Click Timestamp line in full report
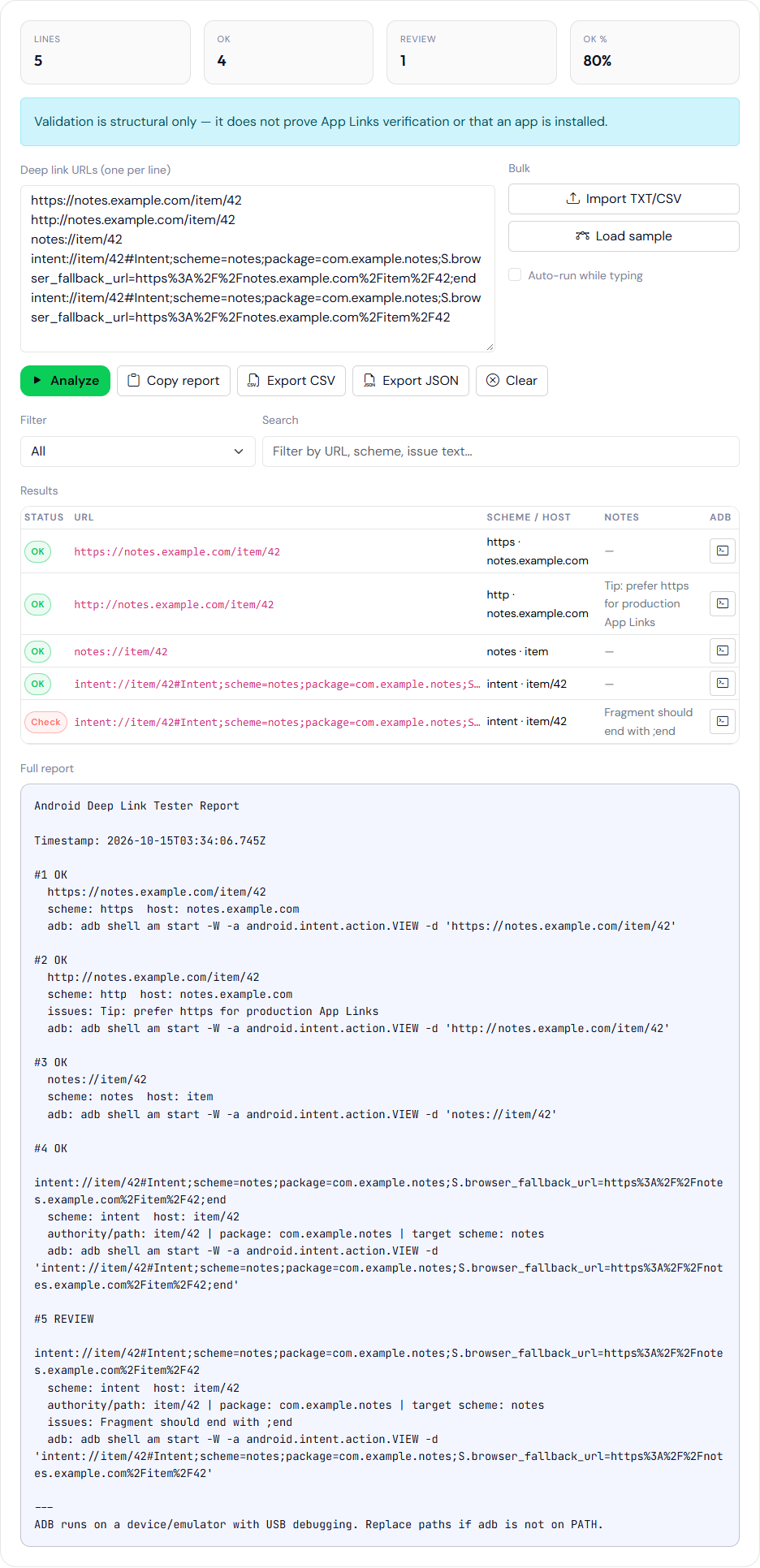Viewport: 760px width, 1568px height. (x=150, y=841)
